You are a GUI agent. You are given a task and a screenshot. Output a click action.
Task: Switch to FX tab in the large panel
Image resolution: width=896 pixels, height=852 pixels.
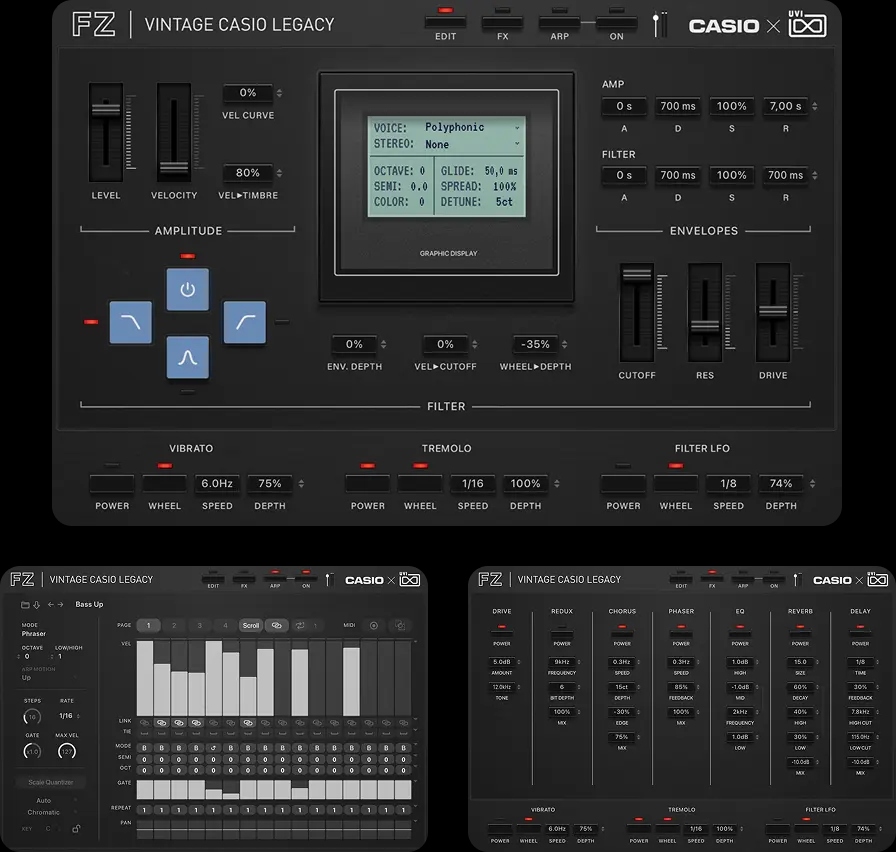pyautogui.click(x=502, y=22)
